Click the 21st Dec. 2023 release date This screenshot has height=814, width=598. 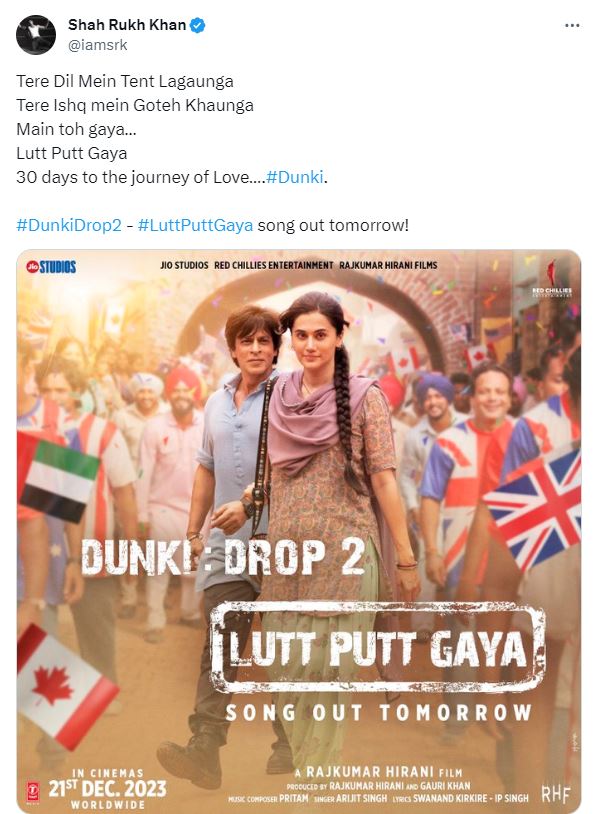(x=107, y=789)
